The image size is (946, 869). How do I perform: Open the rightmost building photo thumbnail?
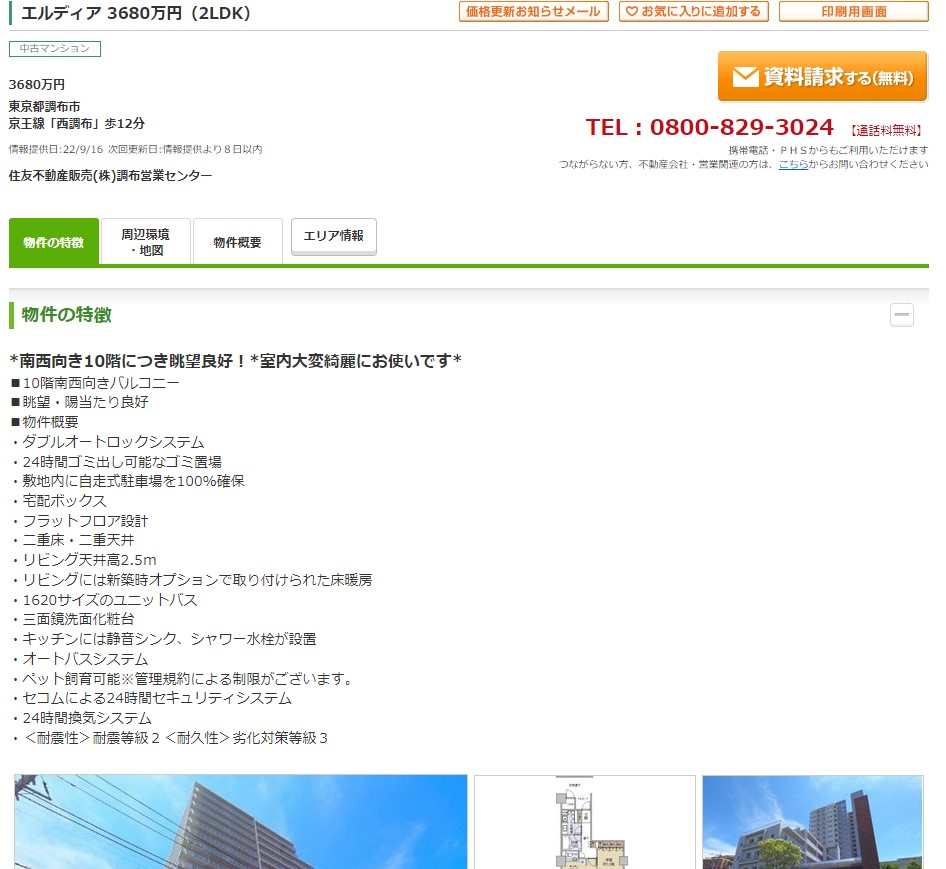(x=812, y=821)
